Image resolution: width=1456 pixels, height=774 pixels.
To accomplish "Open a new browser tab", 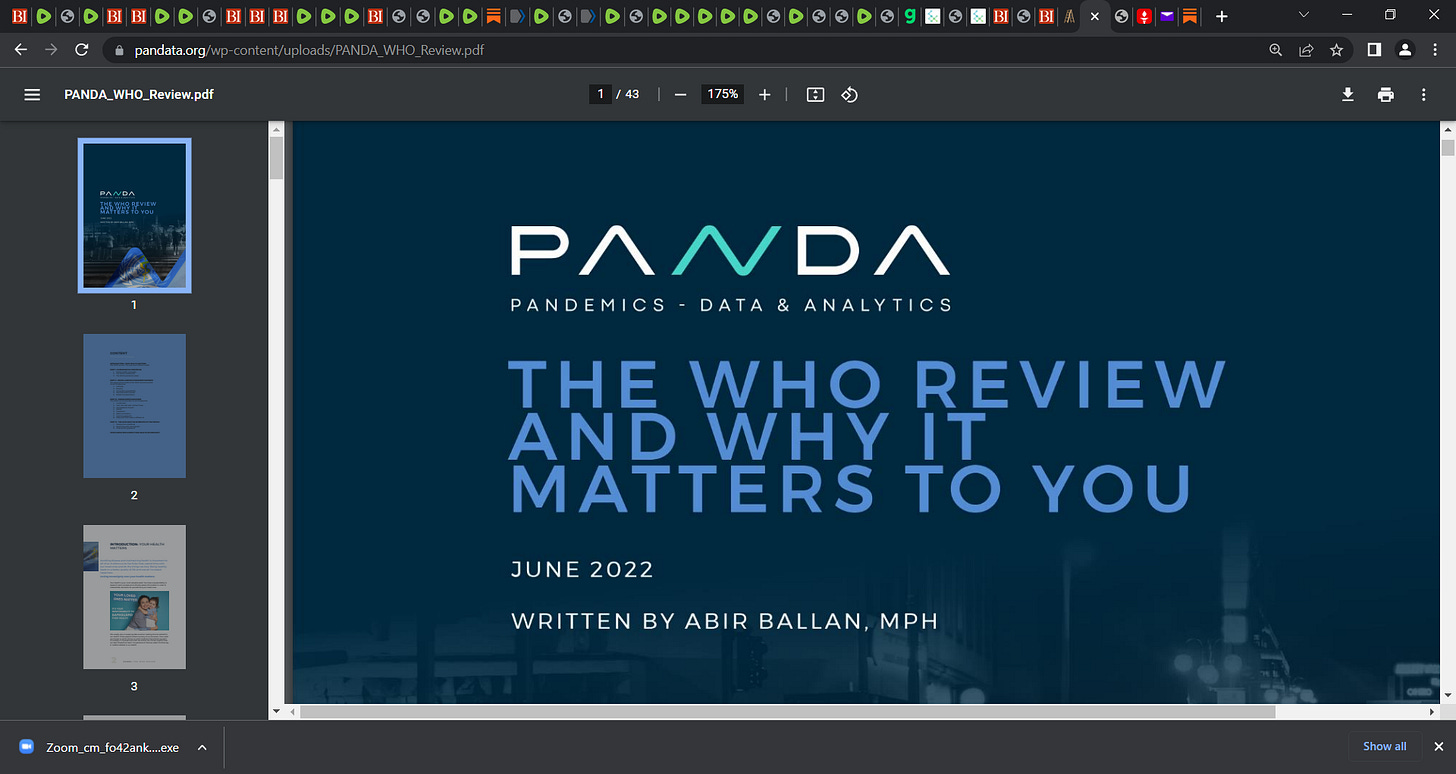I will pos(1221,16).
